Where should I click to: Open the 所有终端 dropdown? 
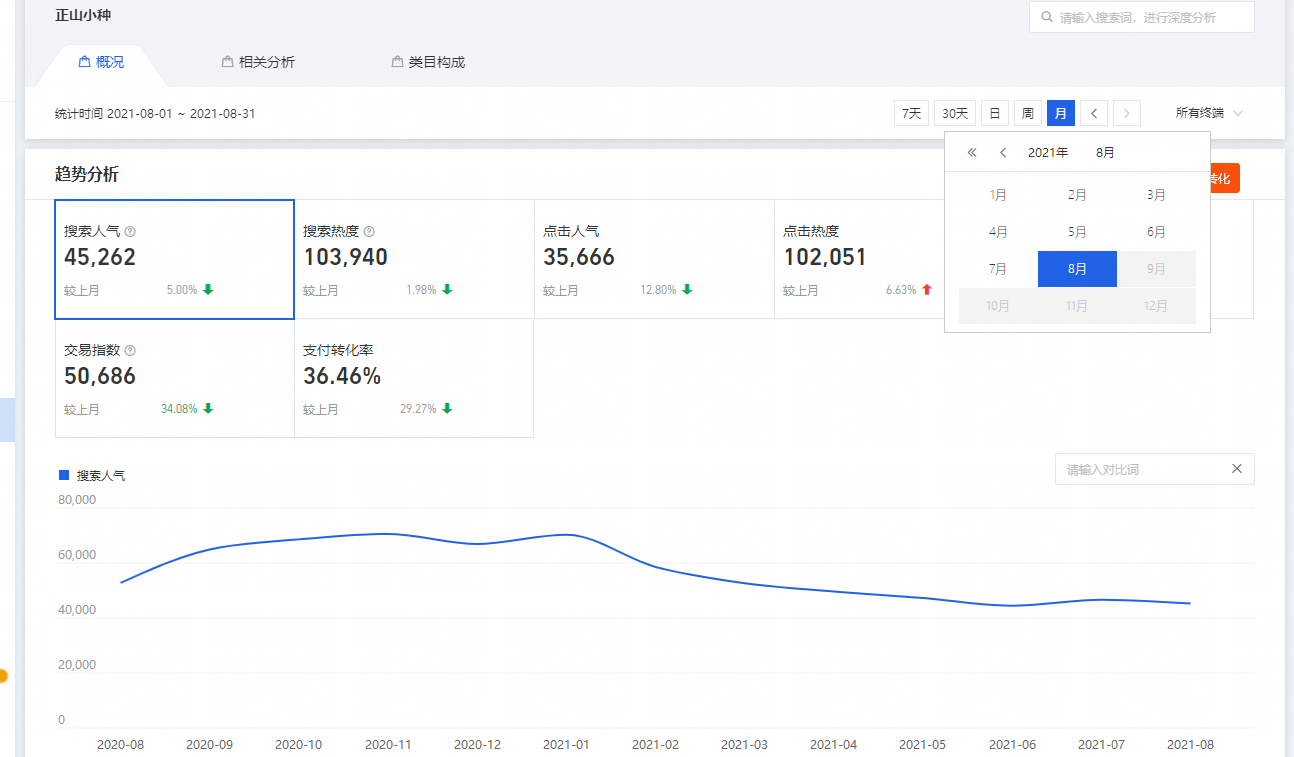point(1209,113)
